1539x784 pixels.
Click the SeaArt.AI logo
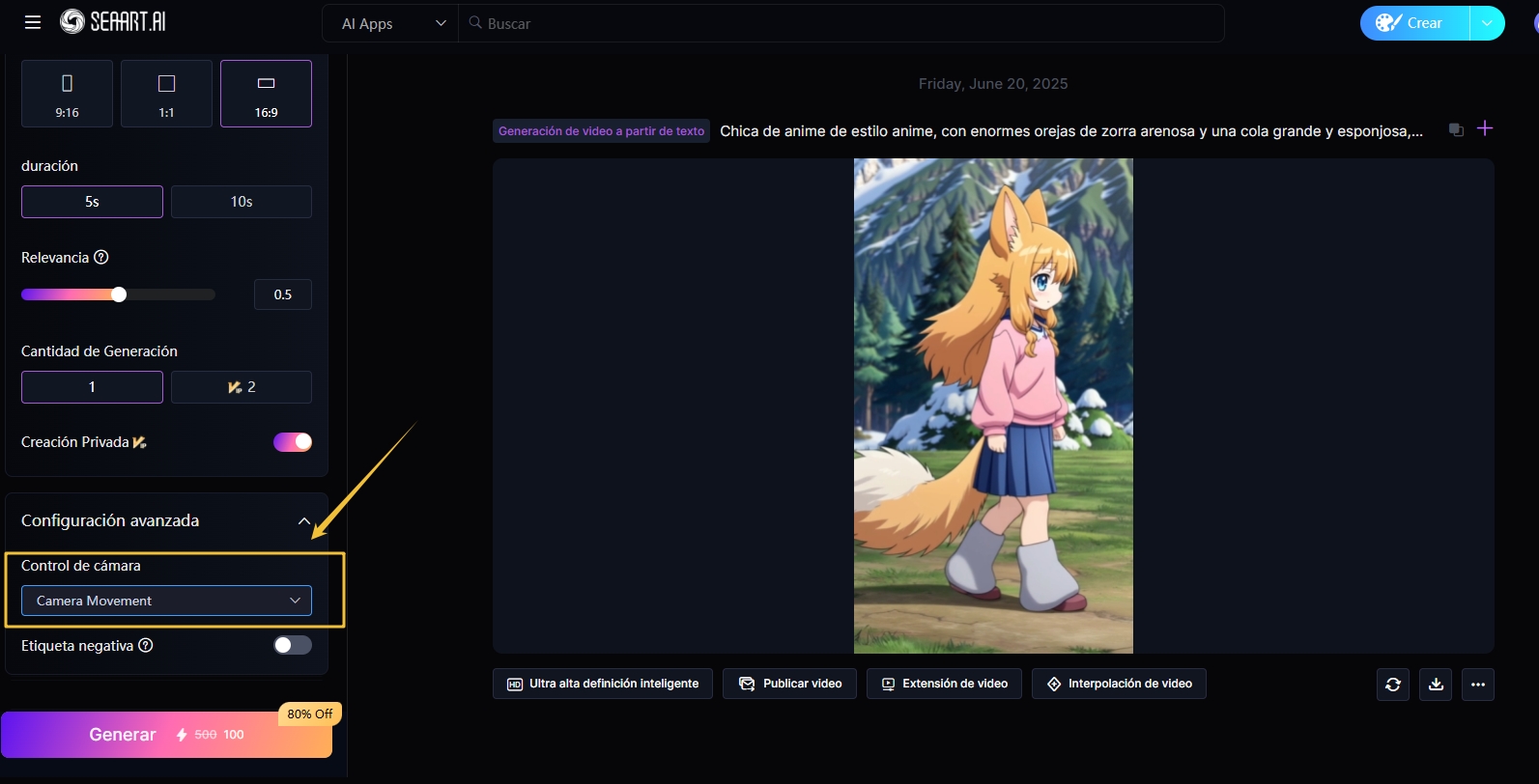(x=113, y=22)
